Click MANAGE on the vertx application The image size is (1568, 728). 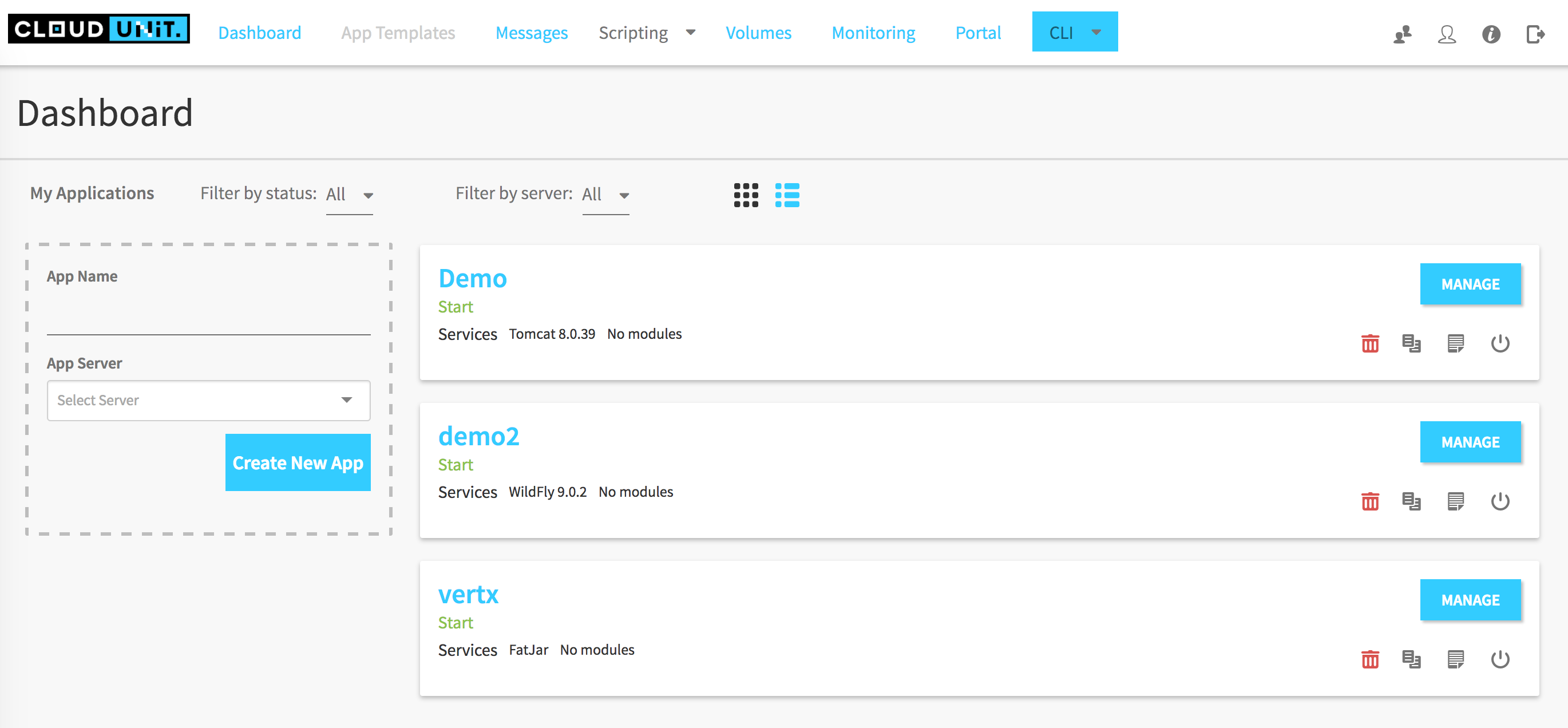pyautogui.click(x=1471, y=600)
